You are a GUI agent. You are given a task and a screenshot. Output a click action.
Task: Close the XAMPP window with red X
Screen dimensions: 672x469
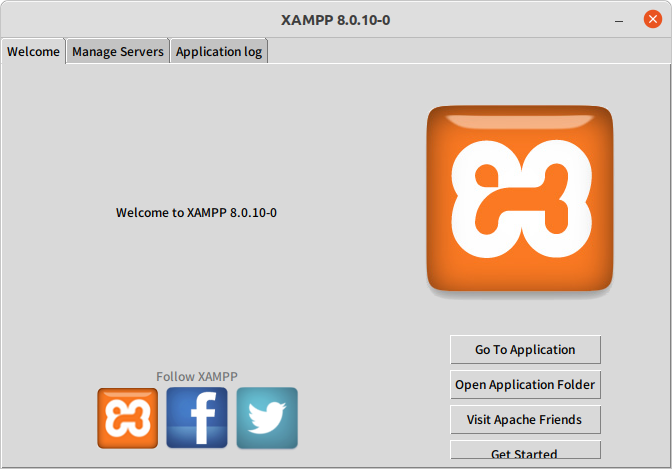pos(653,19)
